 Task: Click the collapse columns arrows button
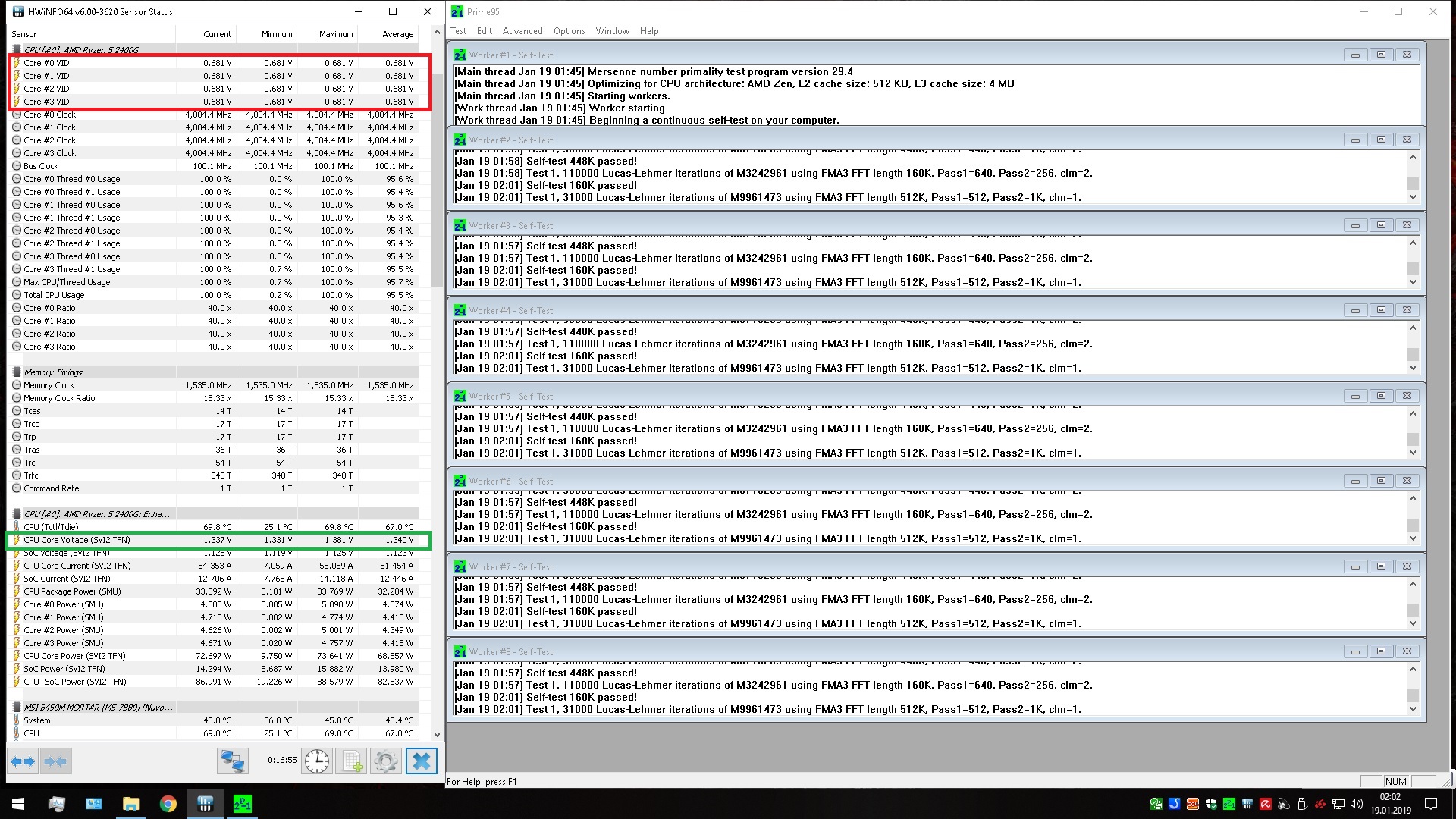pos(55,761)
